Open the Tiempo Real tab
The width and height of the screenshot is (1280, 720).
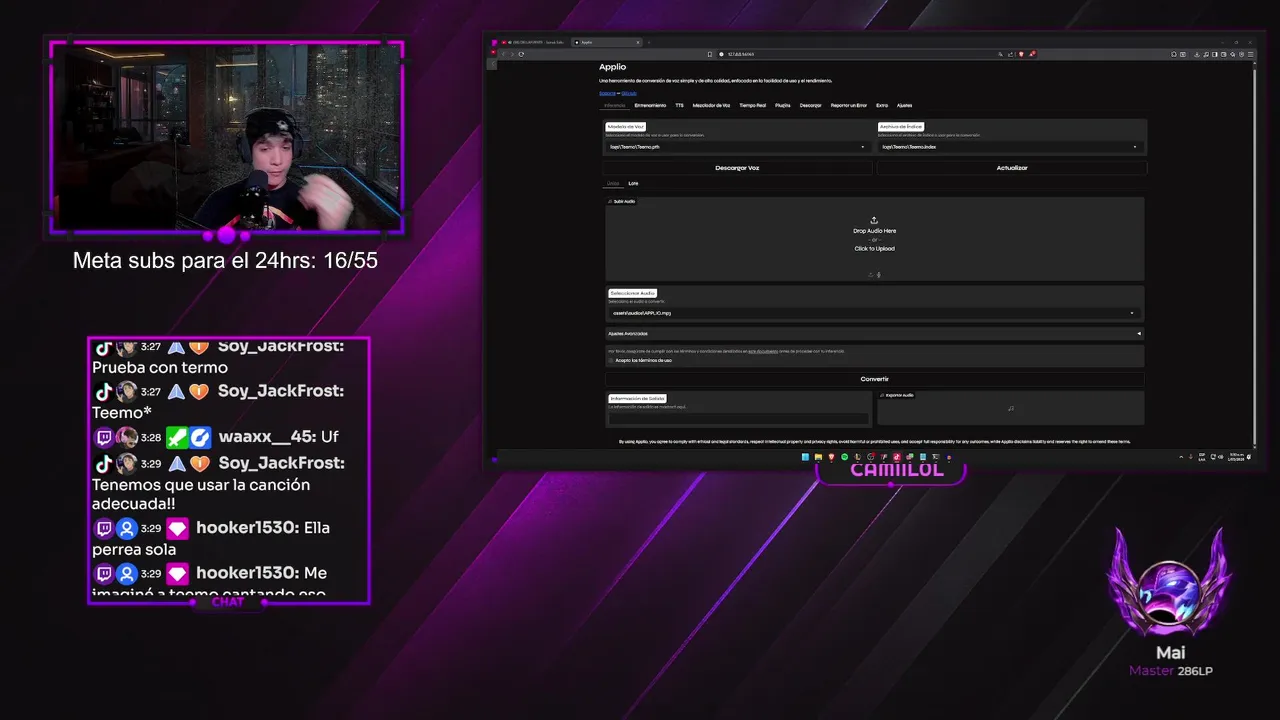[753, 105]
